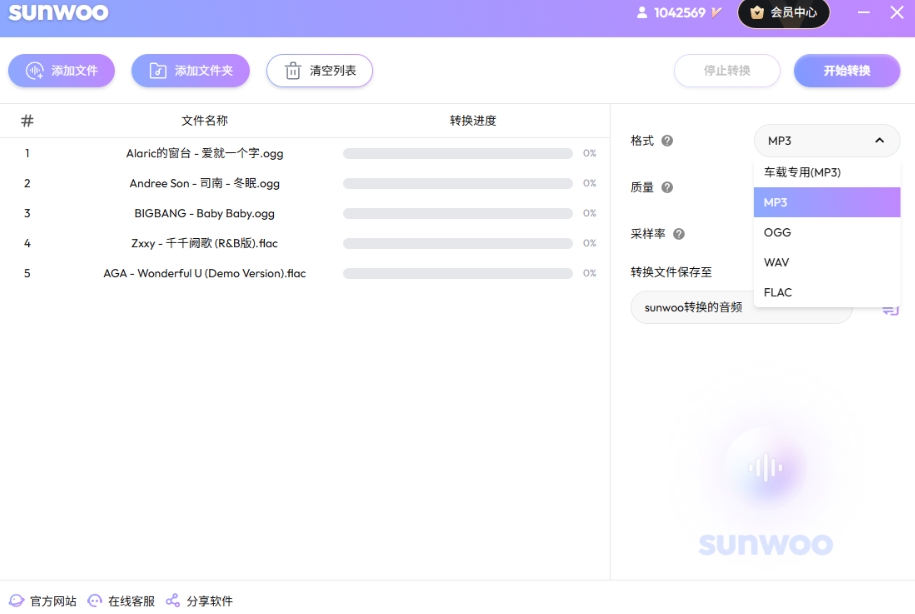Select file Zxxy - 千千阙歌 (R&B版).flac
This screenshot has height=614, width=915.
205,243
